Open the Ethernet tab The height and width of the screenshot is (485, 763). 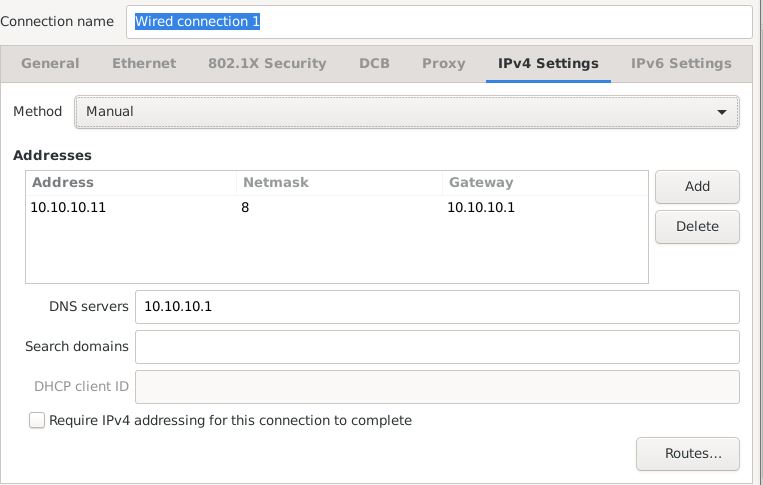click(144, 63)
